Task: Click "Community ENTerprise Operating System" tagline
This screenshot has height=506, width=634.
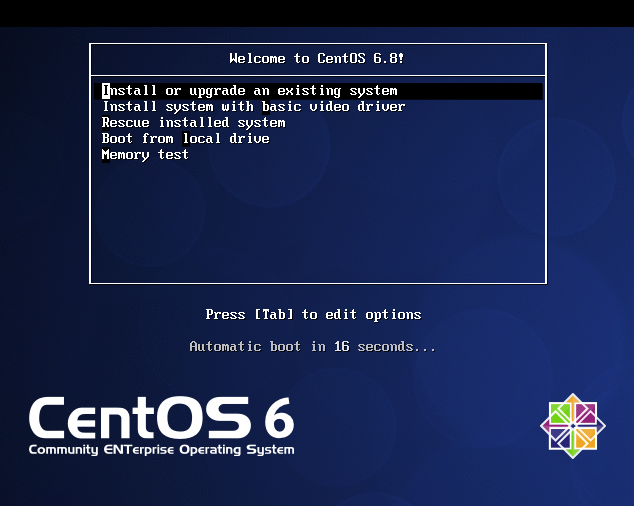Action: [161, 450]
